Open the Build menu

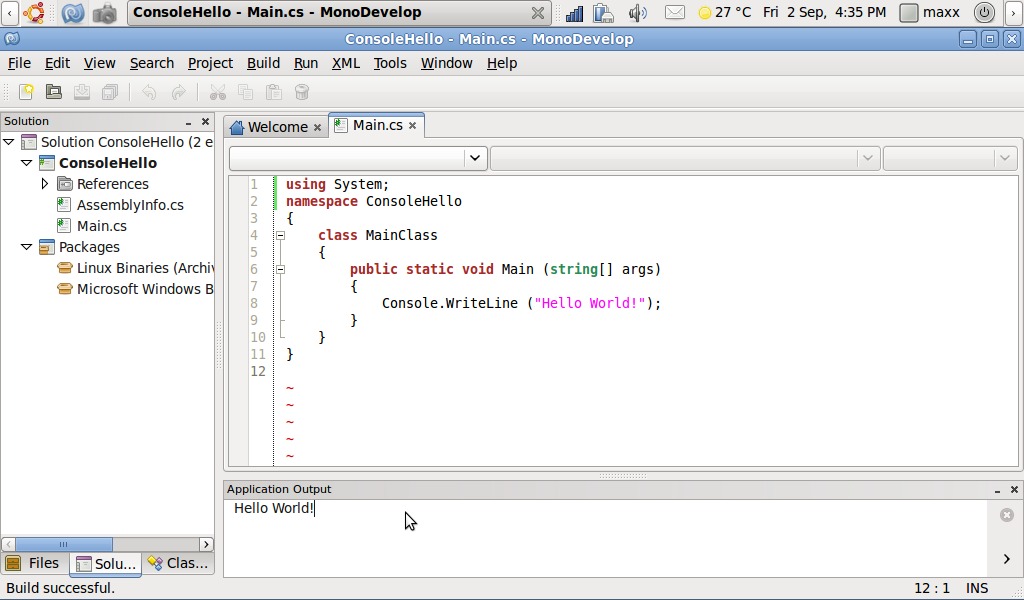[263, 63]
